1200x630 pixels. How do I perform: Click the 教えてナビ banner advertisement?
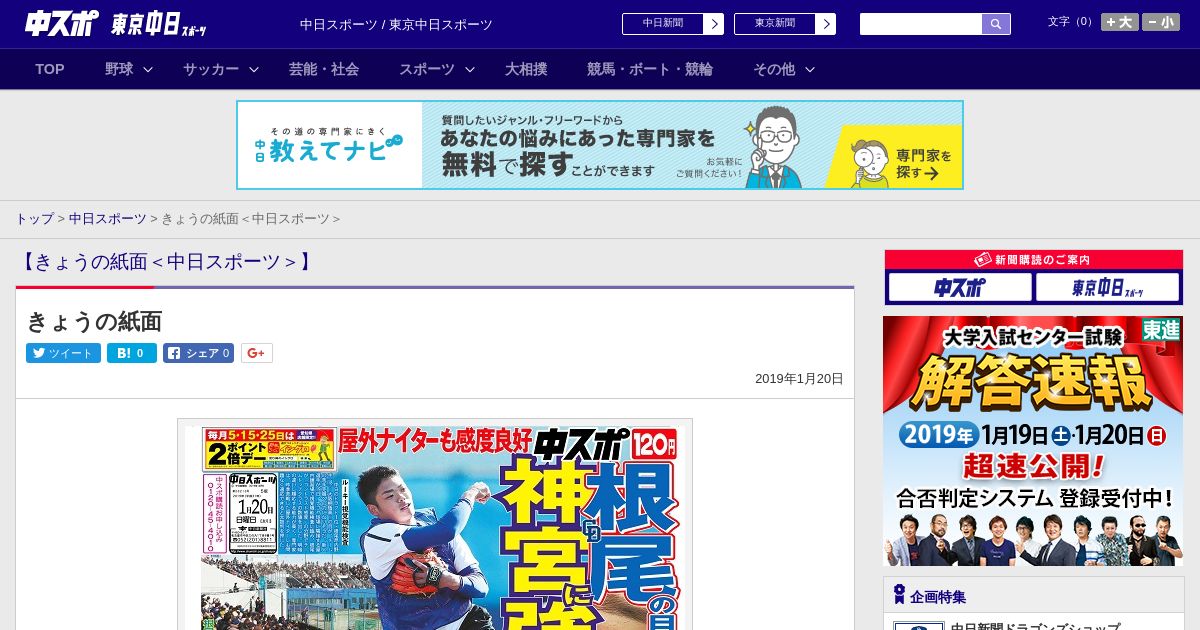point(600,145)
